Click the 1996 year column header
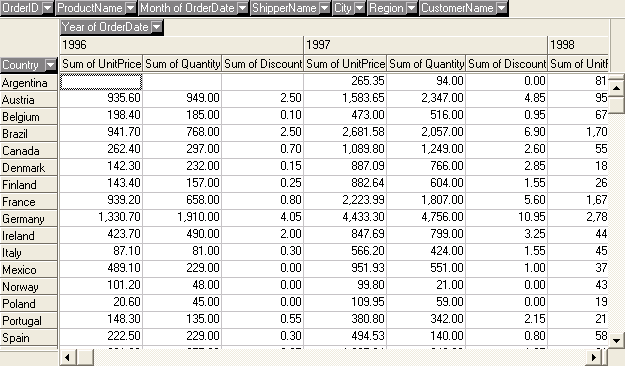The width and height of the screenshot is (625, 366). [181, 45]
